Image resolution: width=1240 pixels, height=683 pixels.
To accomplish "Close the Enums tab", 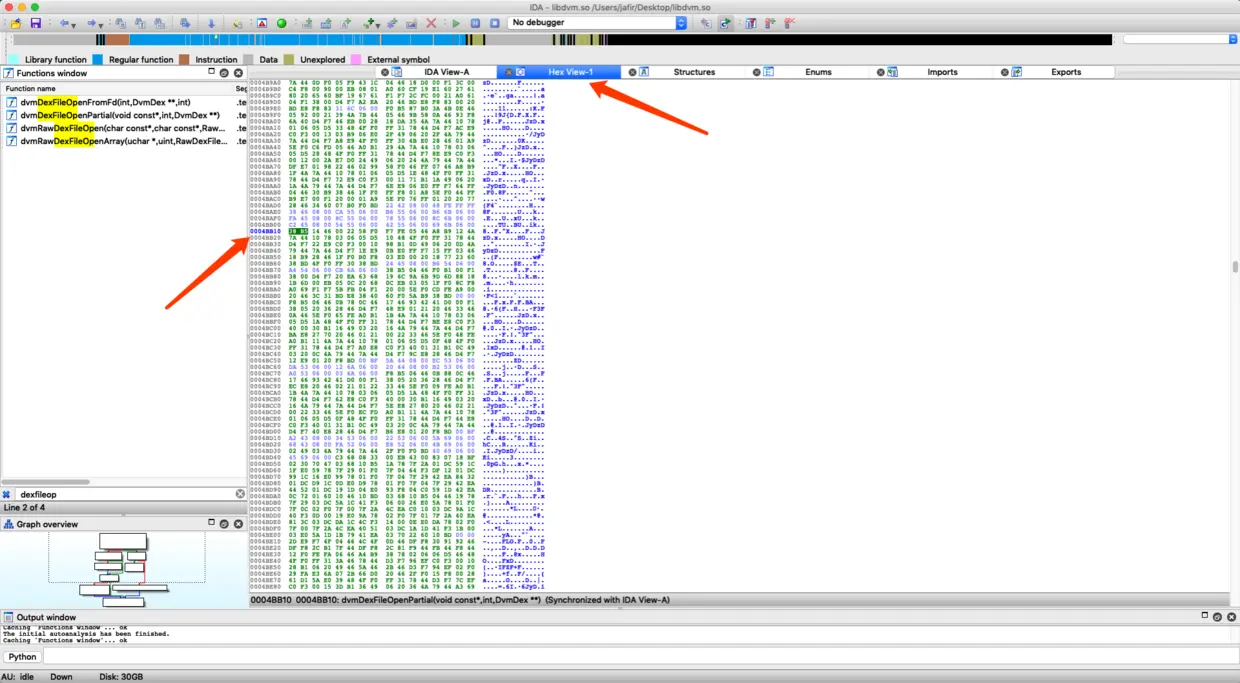I will [x=756, y=72].
